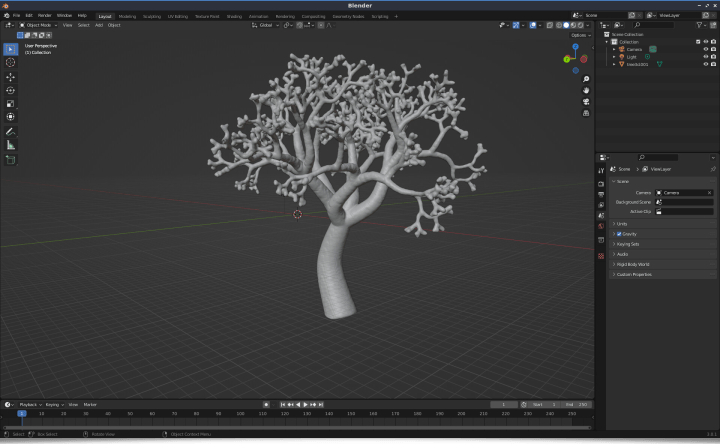
Task: Click the zoom view magnifier icon
Action: coord(586,79)
